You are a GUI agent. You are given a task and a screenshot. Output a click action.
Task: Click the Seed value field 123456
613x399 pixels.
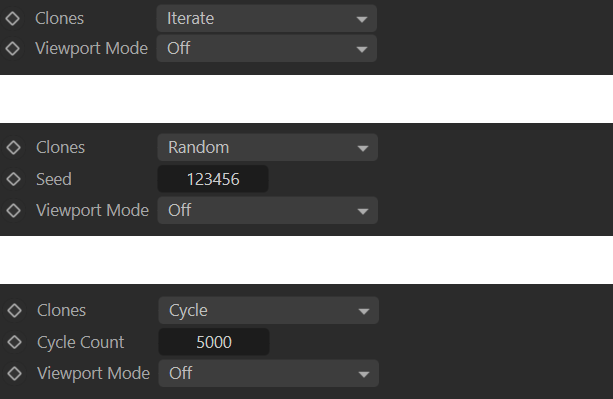click(213, 179)
